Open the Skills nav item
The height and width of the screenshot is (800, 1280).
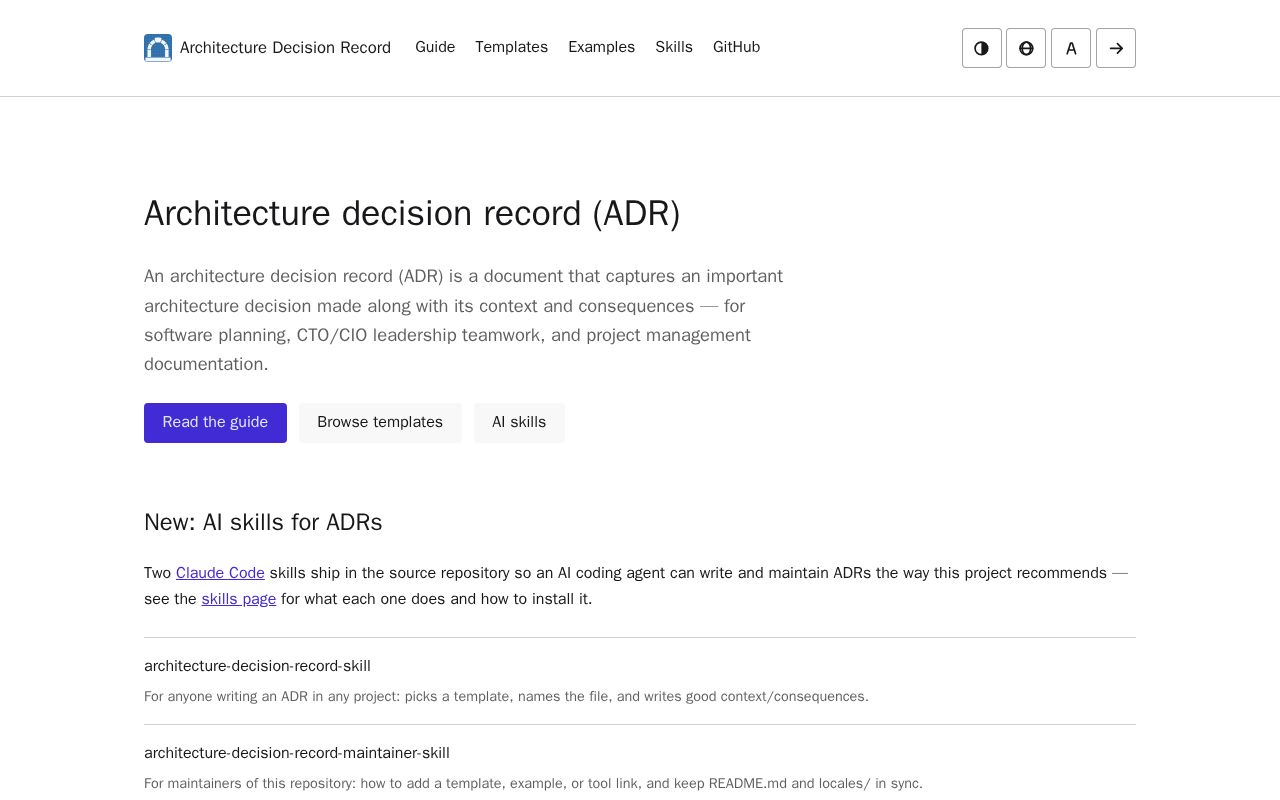(674, 47)
